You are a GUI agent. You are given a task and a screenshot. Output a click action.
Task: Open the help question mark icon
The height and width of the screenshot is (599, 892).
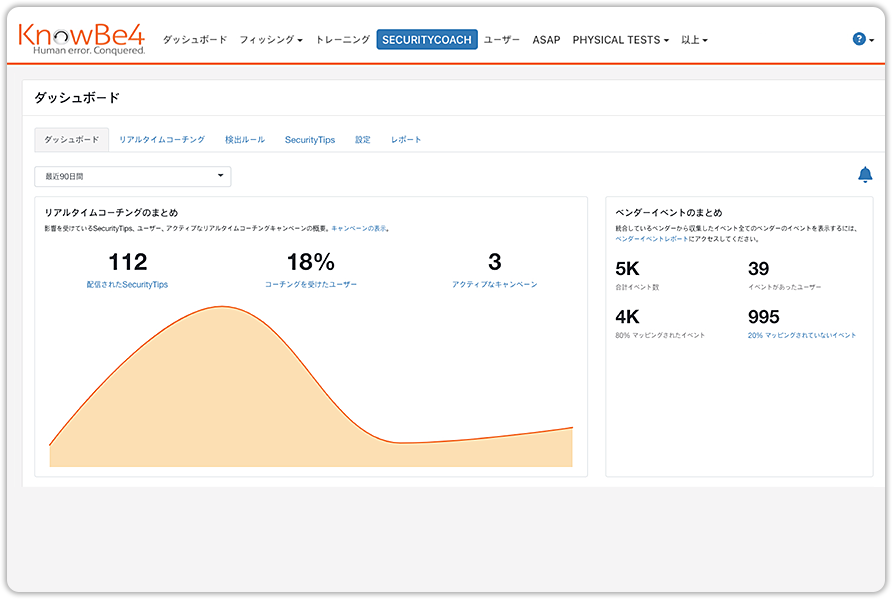[x=858, y=39]
